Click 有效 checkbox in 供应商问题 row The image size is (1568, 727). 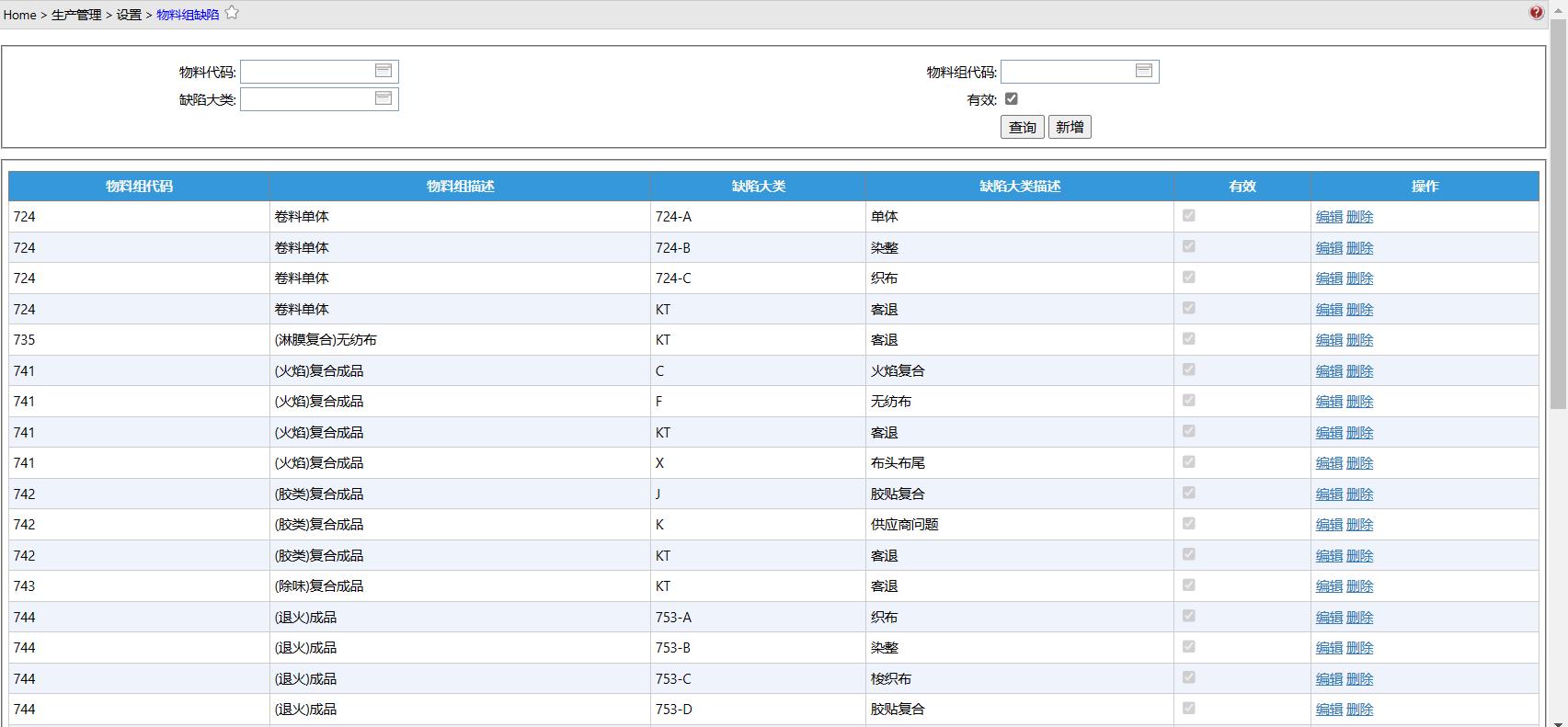[x=1189, y=523]
